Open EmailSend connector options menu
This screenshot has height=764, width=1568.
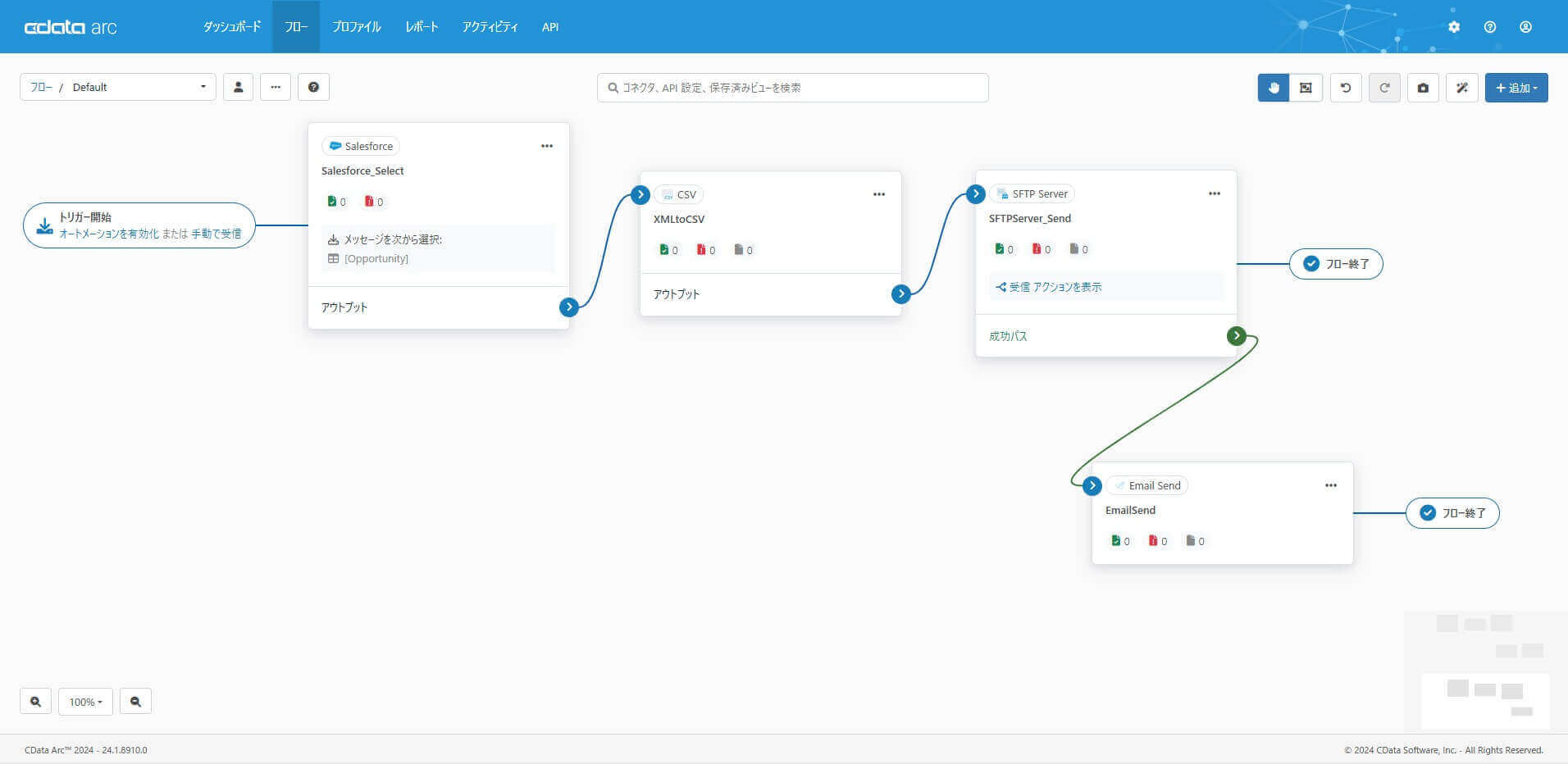[x=1331, y=485]
